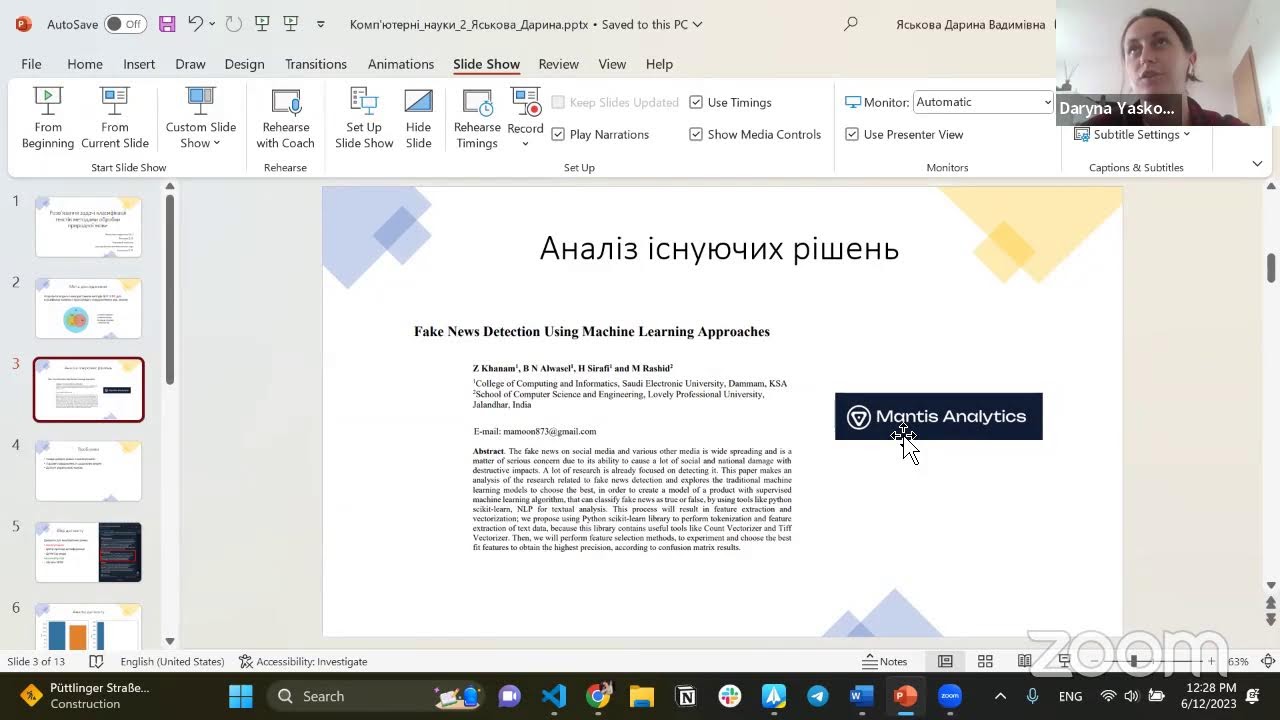Click the spell check book icon

coord(96,661)
